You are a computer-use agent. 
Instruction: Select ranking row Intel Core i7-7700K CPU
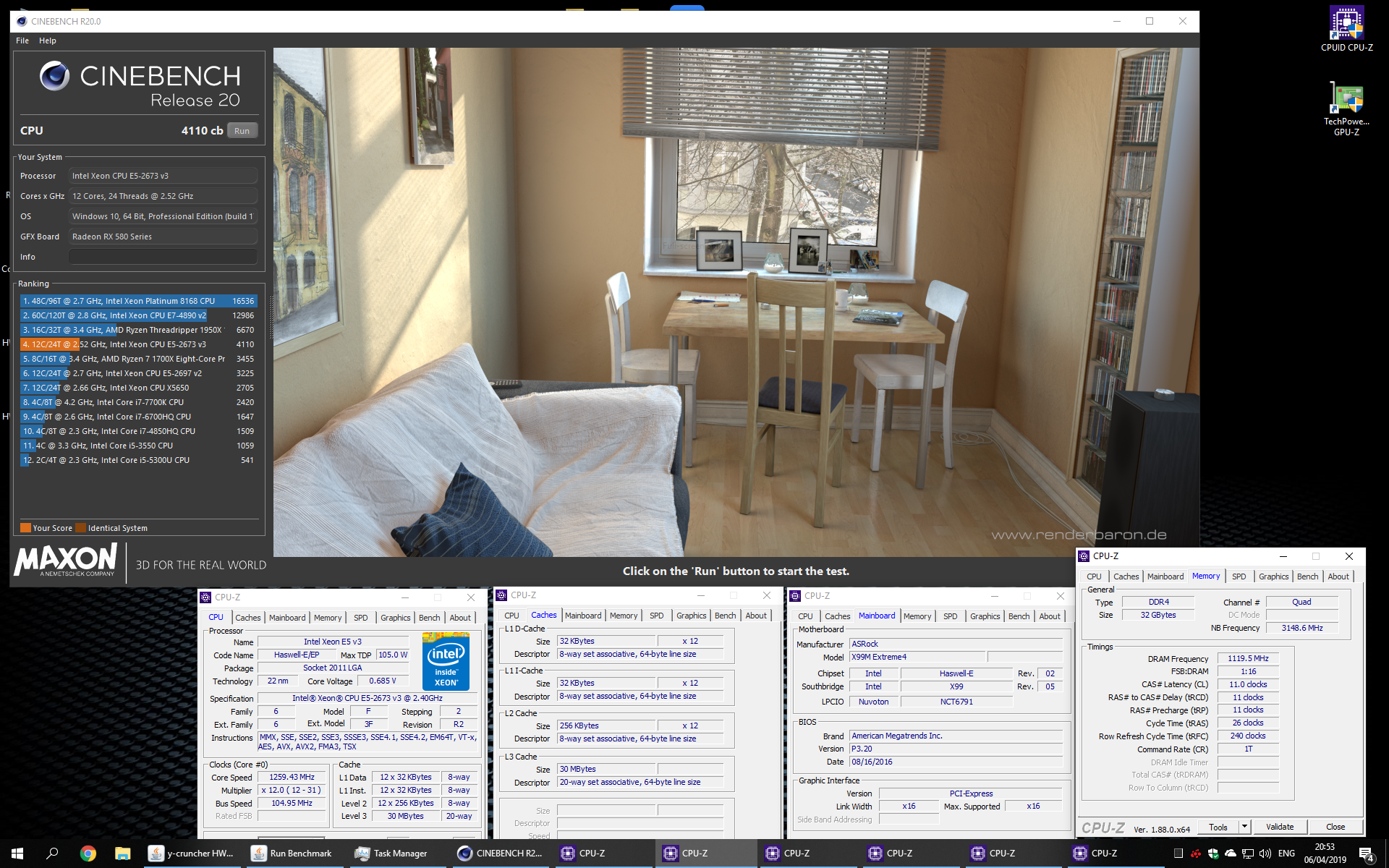tap(138, 402)
